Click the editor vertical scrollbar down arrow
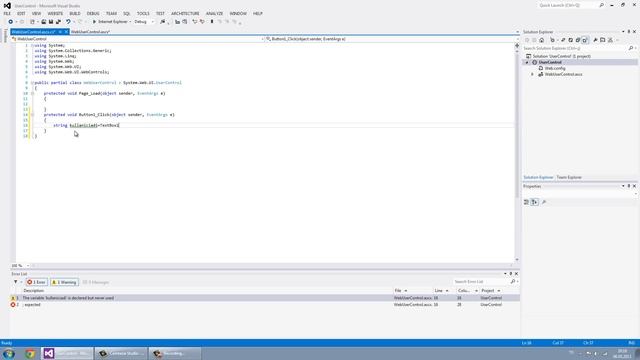The height and width of the screenshot is (360, 640). [517, 260]
